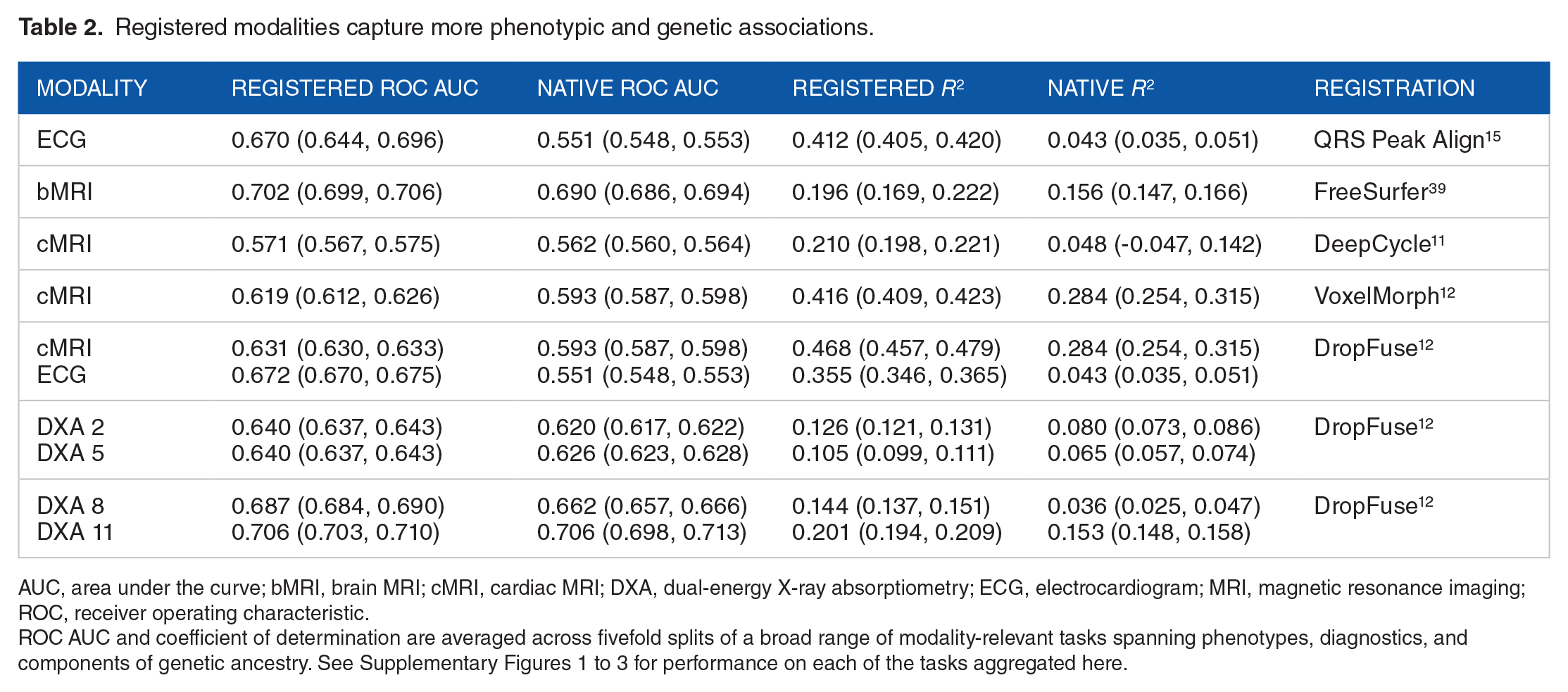Select the REGISTERED ROC AUC column header
The image size is (1568, 692).
pos(355,88)
